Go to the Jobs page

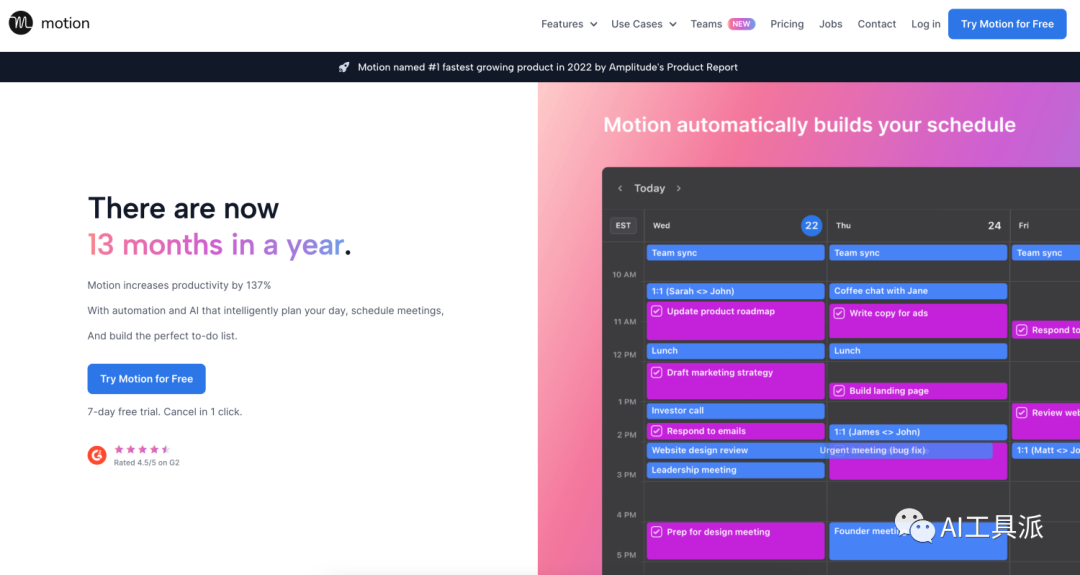[830, 24]
